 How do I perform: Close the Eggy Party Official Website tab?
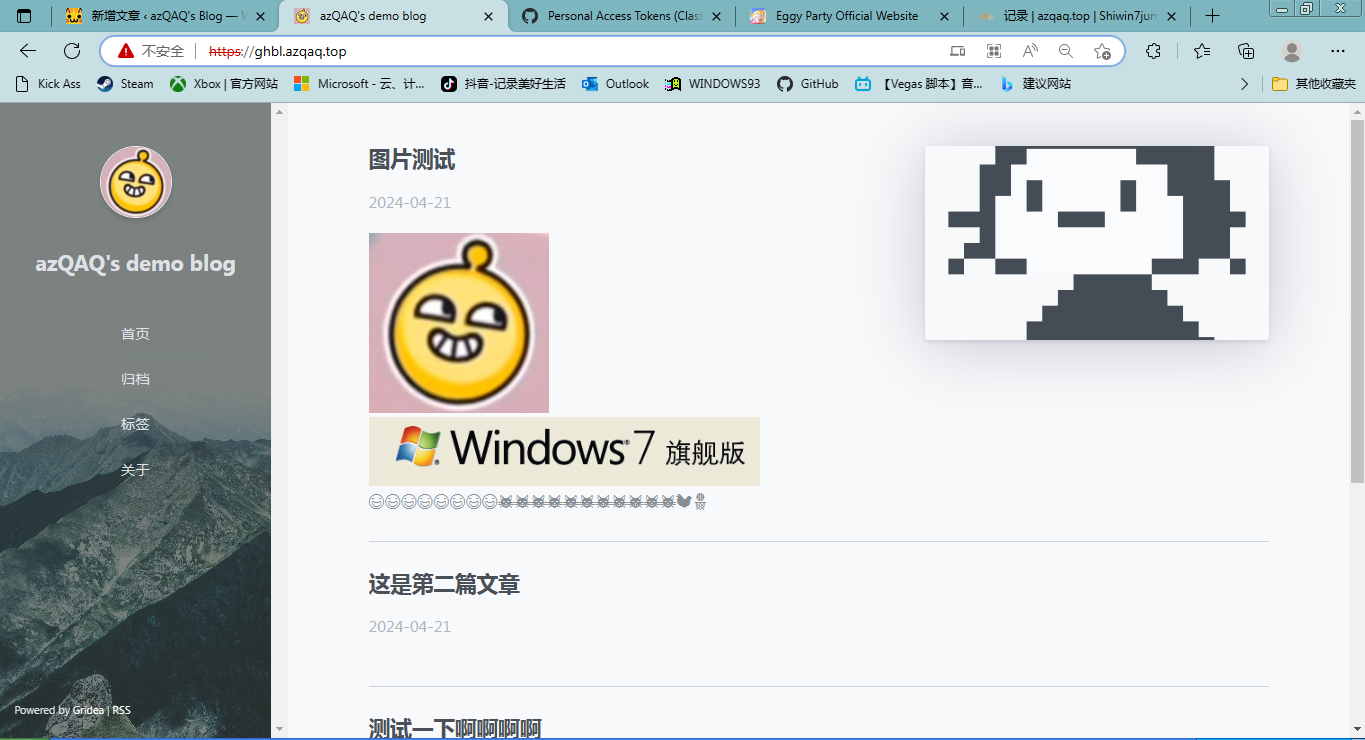tap(945, 16)
